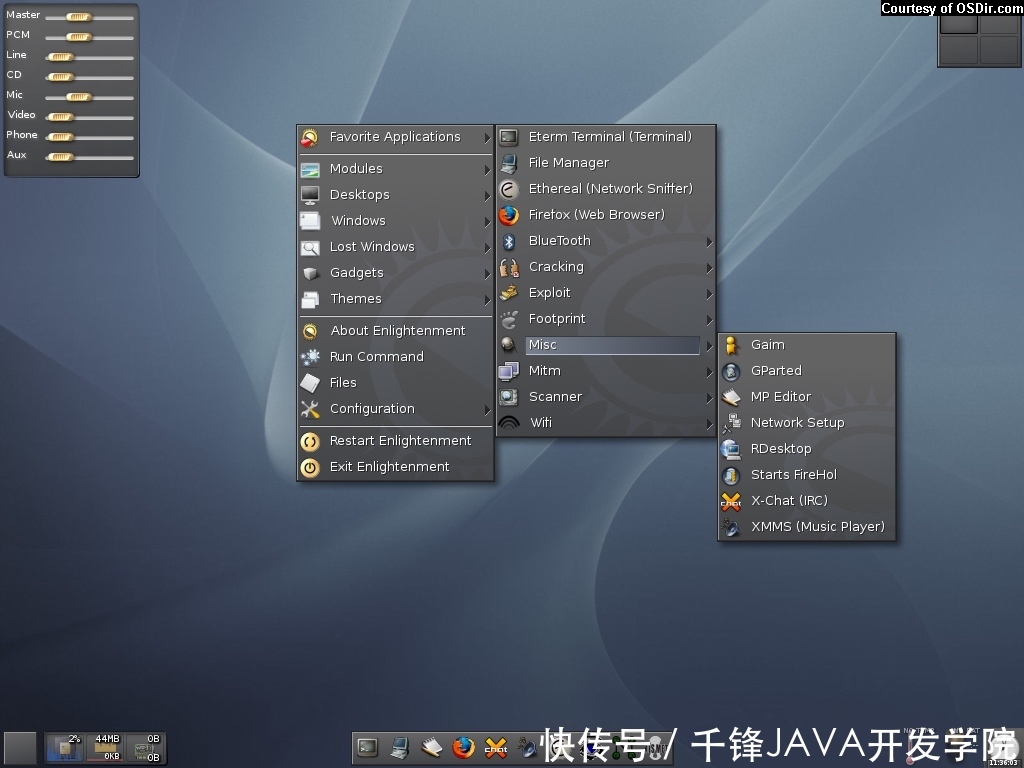The height and width of the screenshot is (768, 1024).
Task: Adjust the Phone volume slider
Action: 89,136
